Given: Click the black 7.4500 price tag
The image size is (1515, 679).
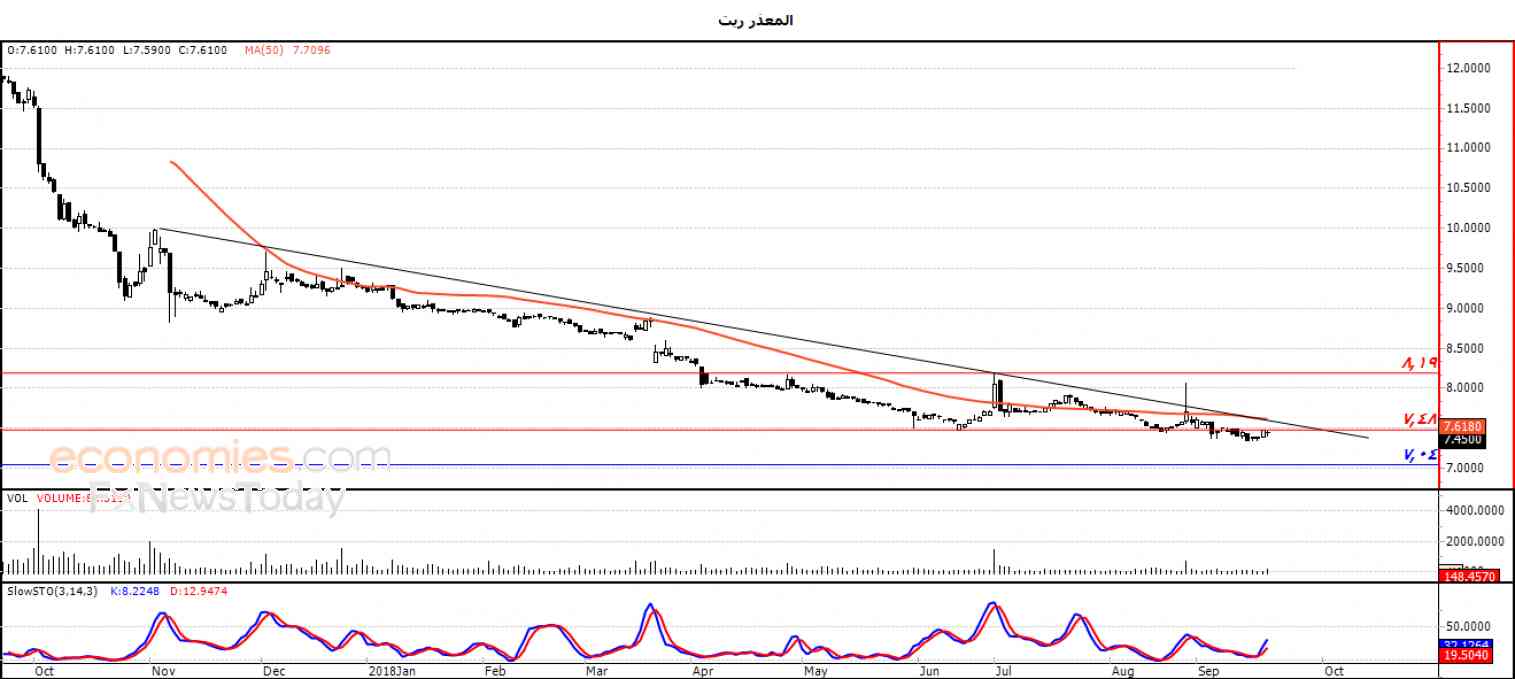Looking at the screenshot, I should point(1463,439).
